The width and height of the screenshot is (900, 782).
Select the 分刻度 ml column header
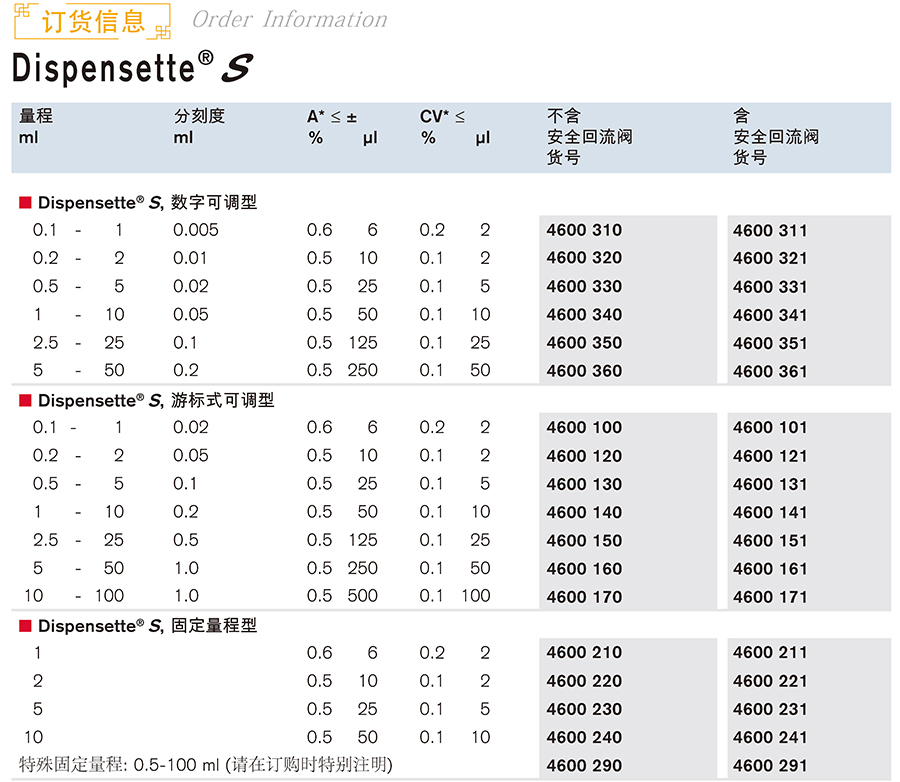[199, 126]
